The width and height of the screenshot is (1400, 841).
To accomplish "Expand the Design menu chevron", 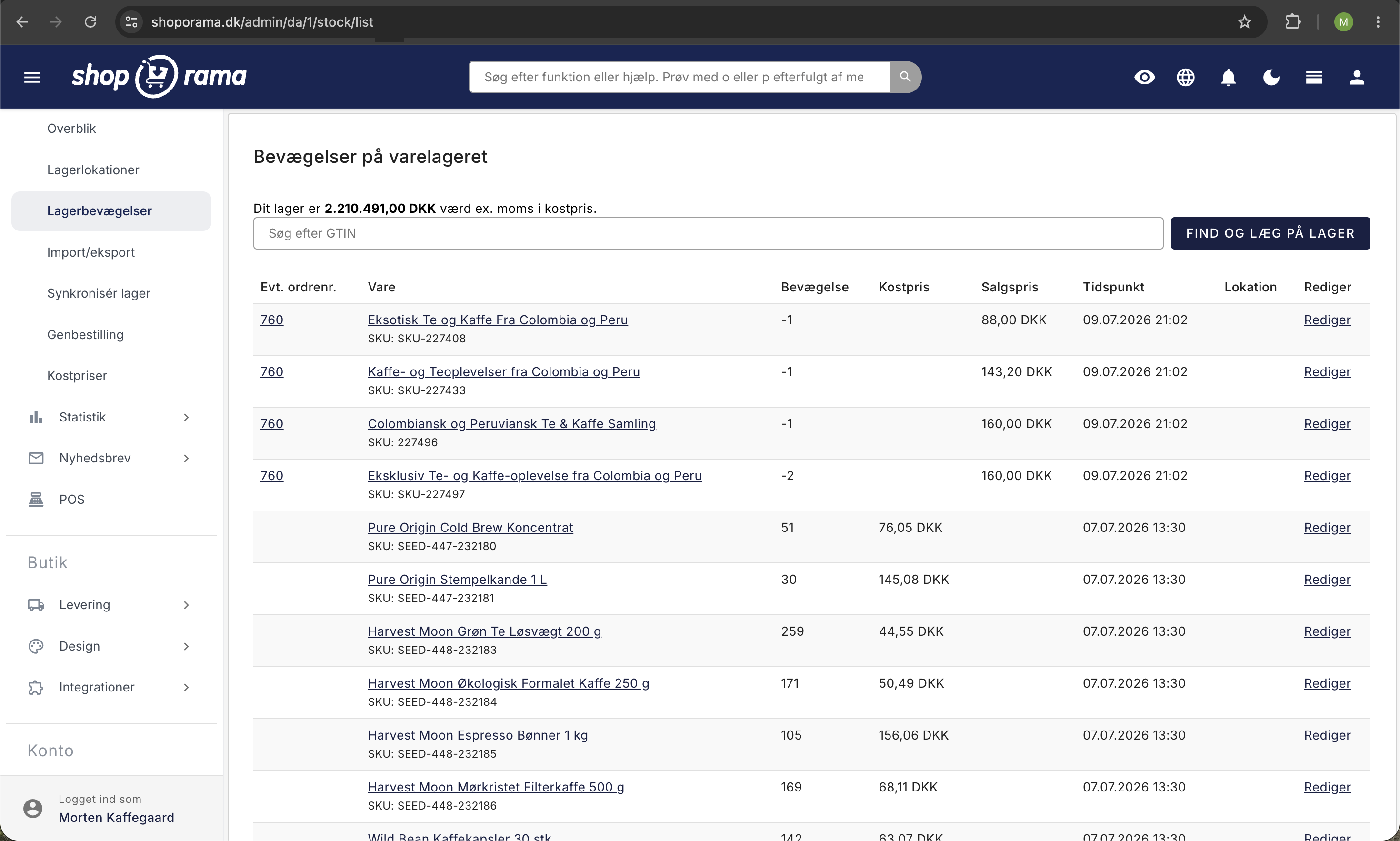I will pyautogui.click(x=186, y=646).
